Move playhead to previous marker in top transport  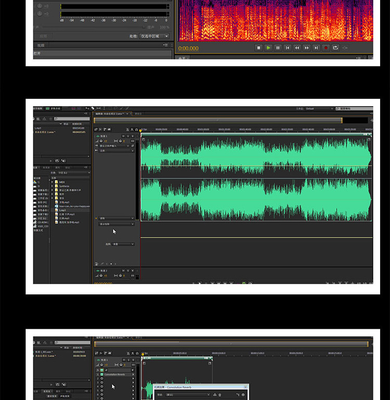click(287, 48)
